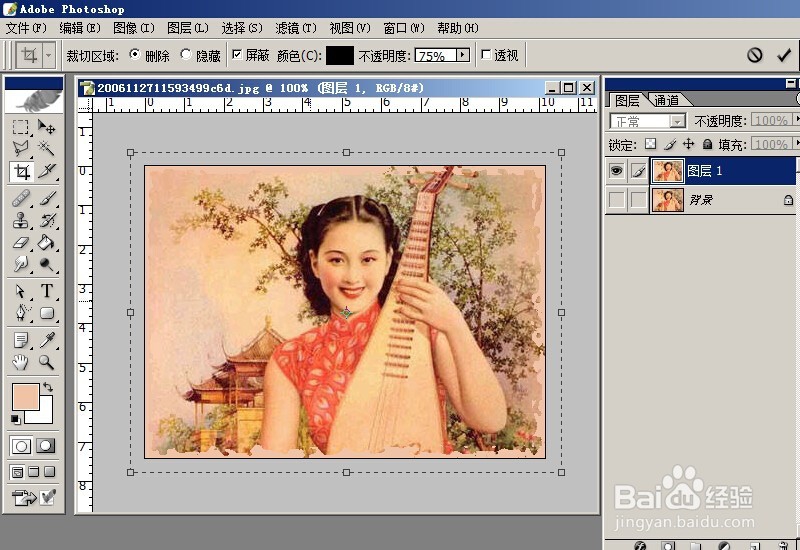This screenshot has width=800, height=550.
Task: Select the Healing Brush bandage tool
Action: point(20,198)
